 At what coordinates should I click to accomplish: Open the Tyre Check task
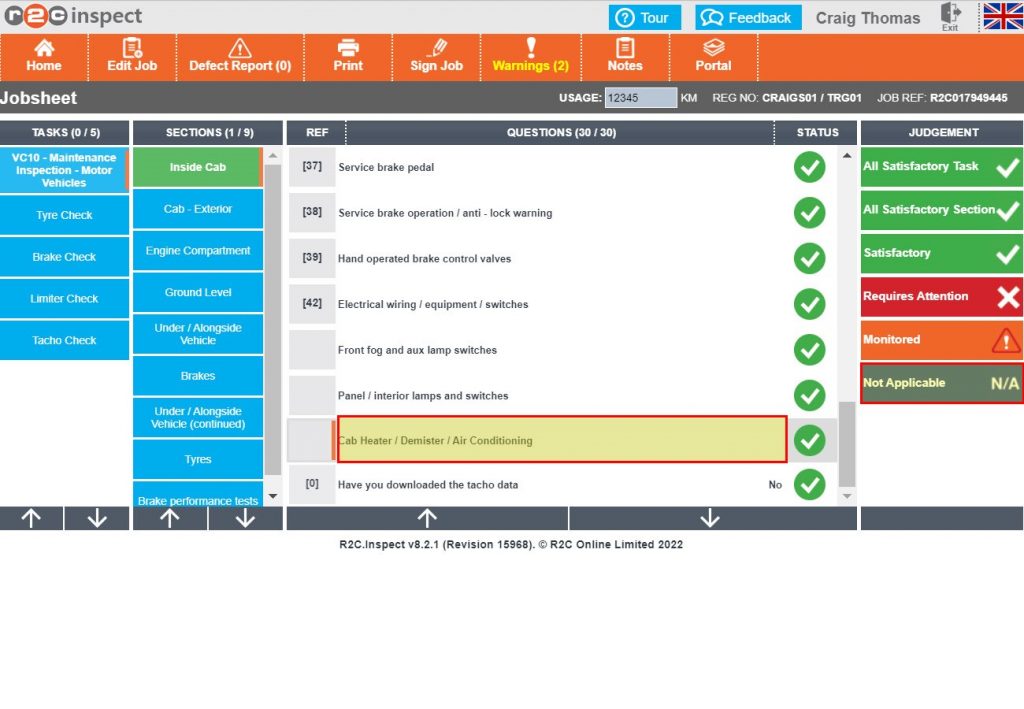point(64,214)
